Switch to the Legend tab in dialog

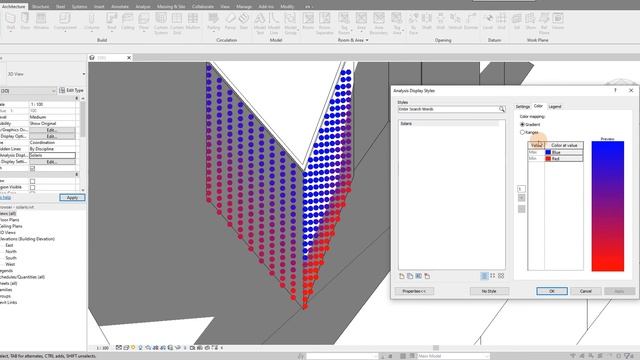click(555, 107)
